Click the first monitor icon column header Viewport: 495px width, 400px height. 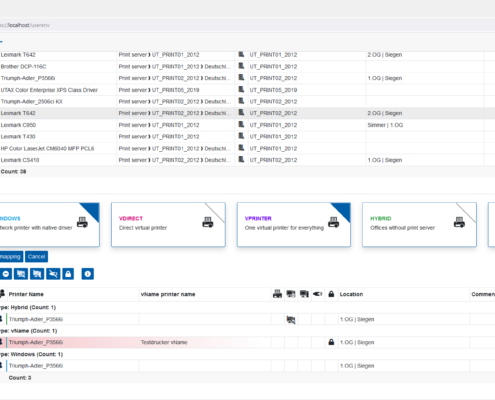click(x=291, y=294)
